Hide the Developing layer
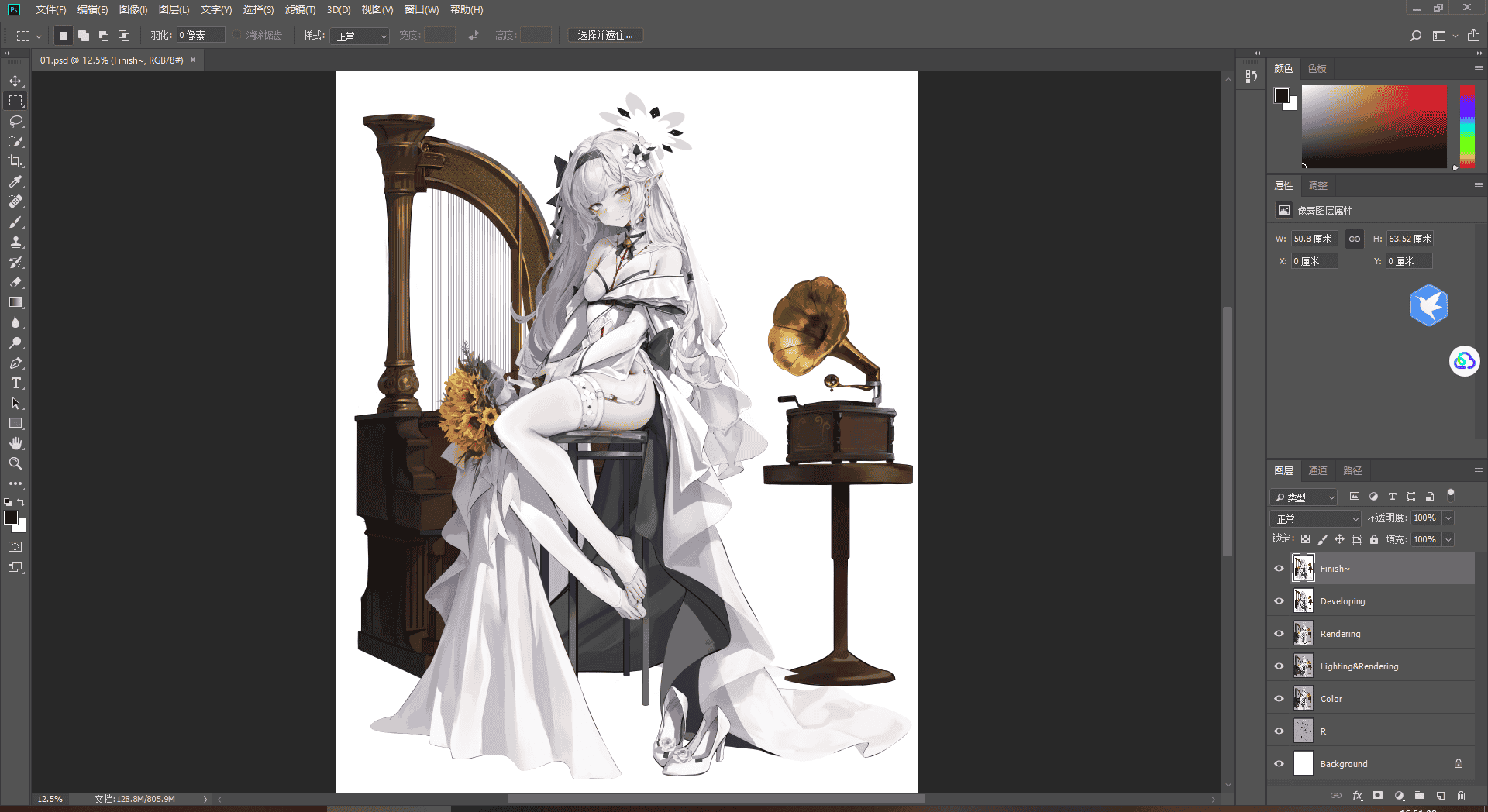This screenshot has height=812, width=1488. point(1280,601)
